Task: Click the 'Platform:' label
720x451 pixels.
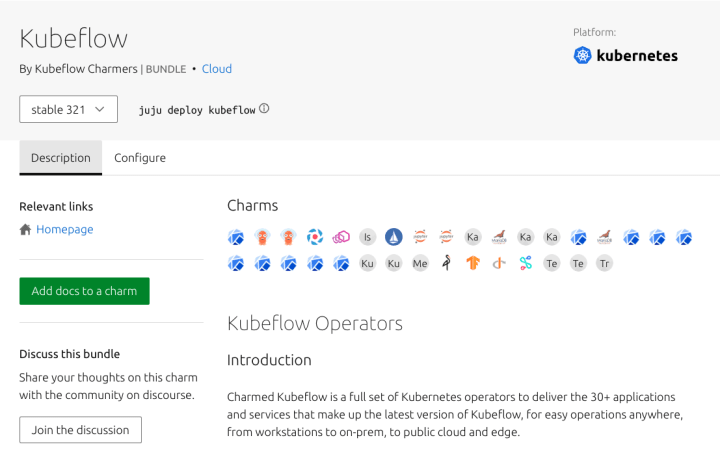Action: (x=595, y=32)
